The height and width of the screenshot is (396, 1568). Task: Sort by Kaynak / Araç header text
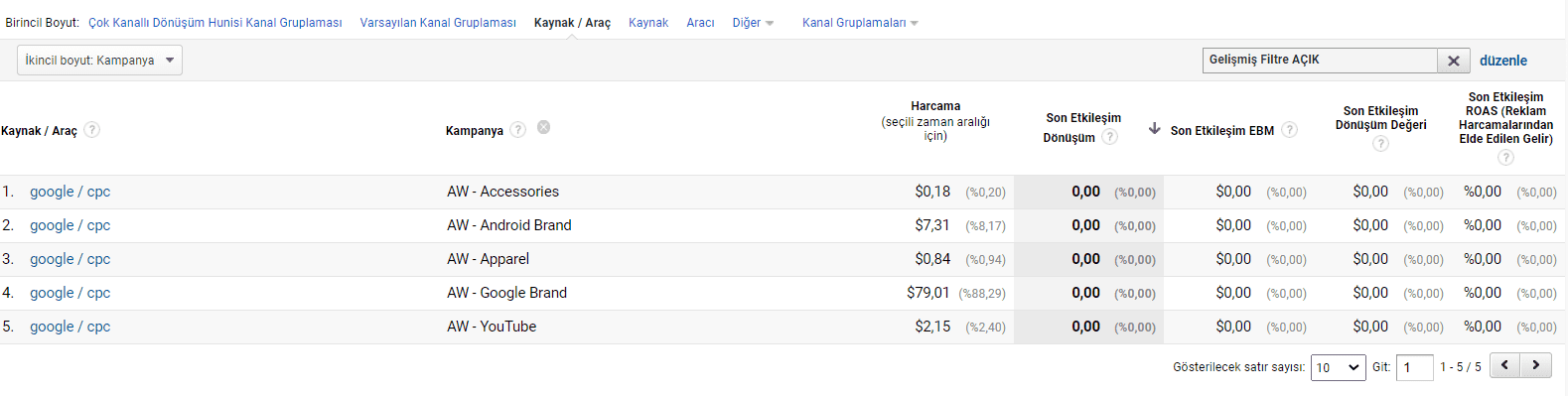(x=39, y=131)
